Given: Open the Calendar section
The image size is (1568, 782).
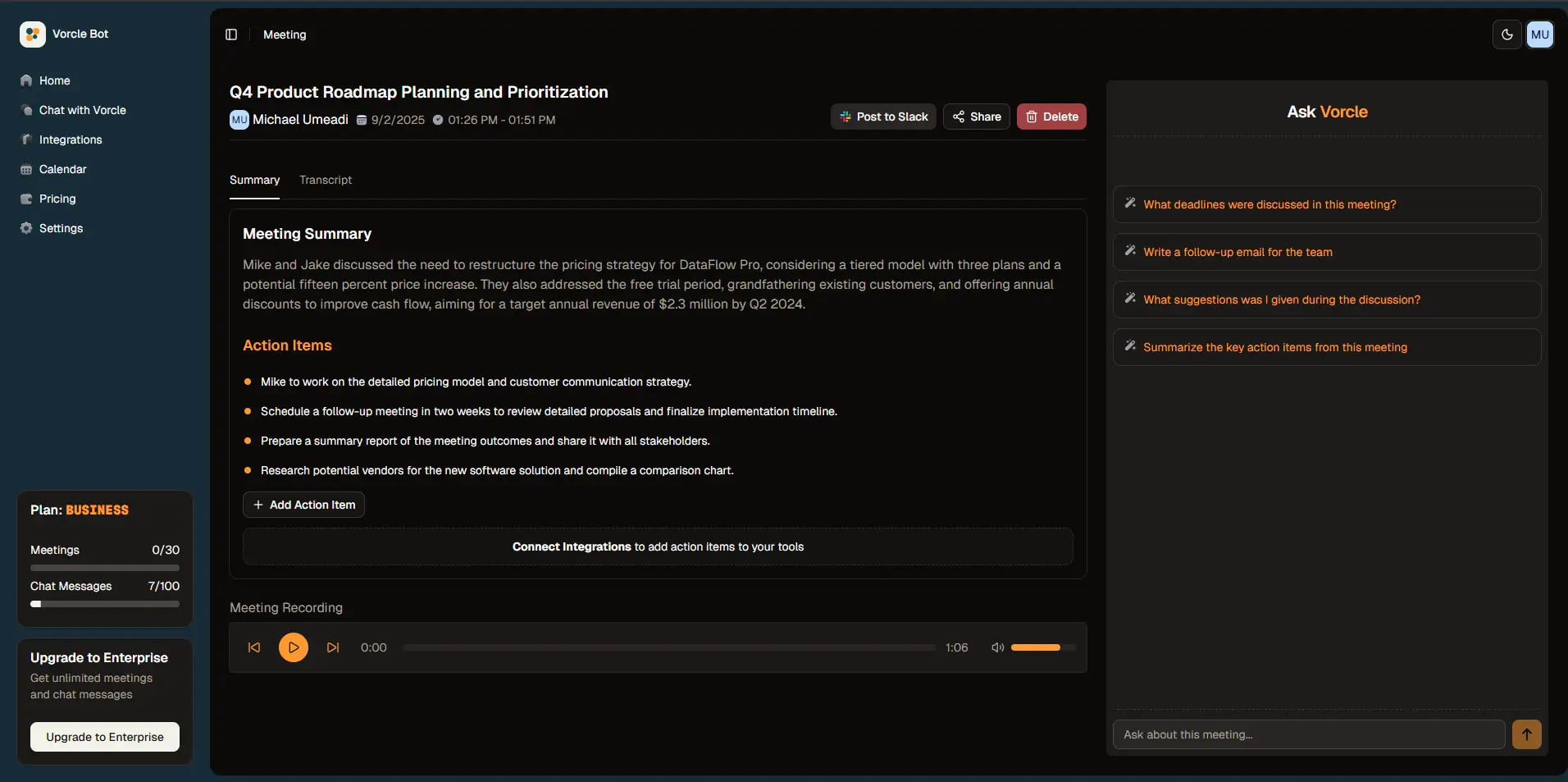Looking at the screenshot, I should point(62,168).
